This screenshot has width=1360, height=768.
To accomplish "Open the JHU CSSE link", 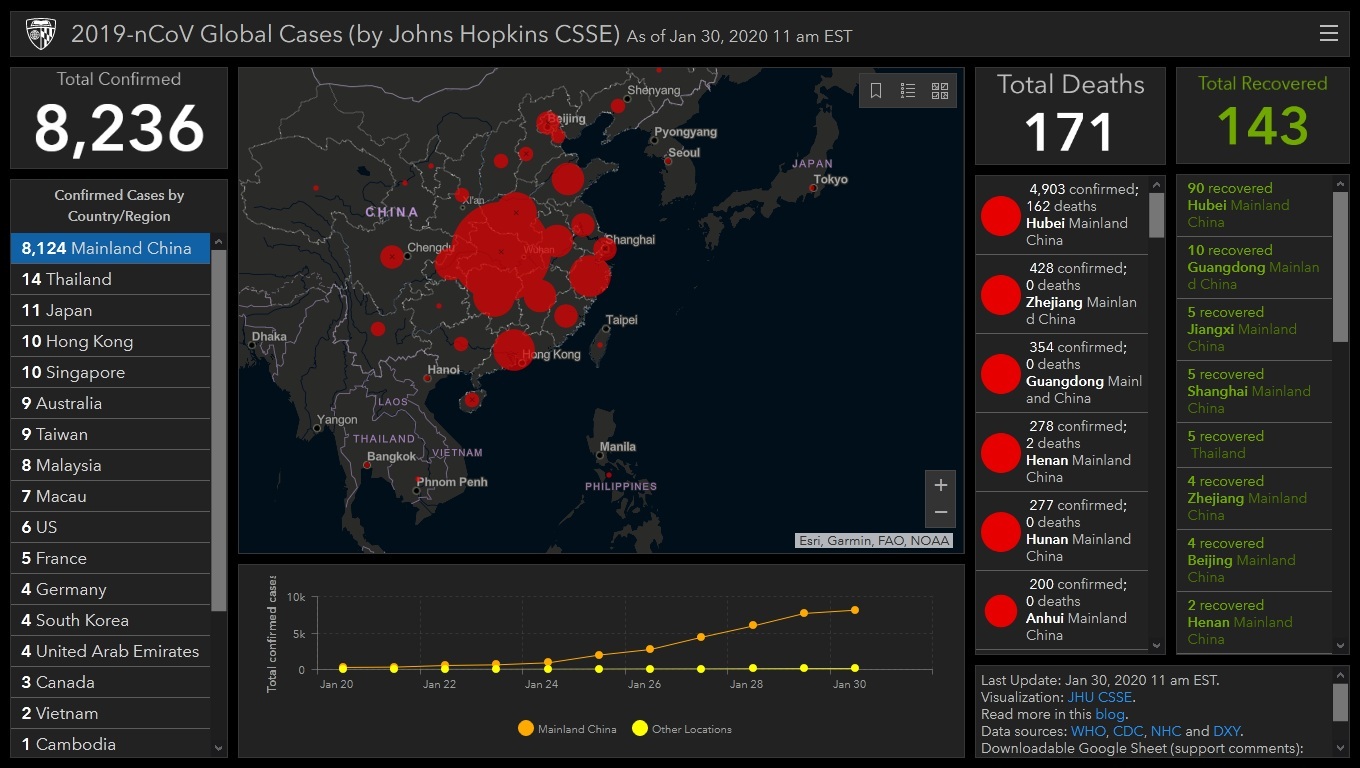I will 1099,697.
